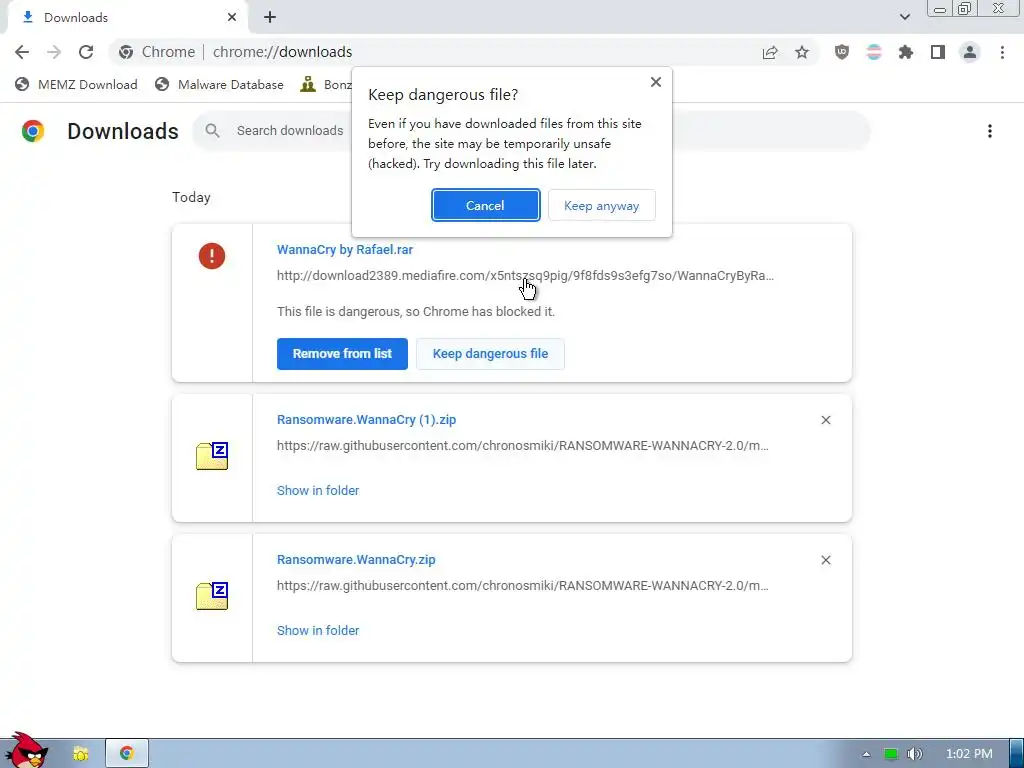Viewport: 1024px width, 768px height.
Task: Click the 1:02 PM taskbar clock
Action: [x=969, y=754]
